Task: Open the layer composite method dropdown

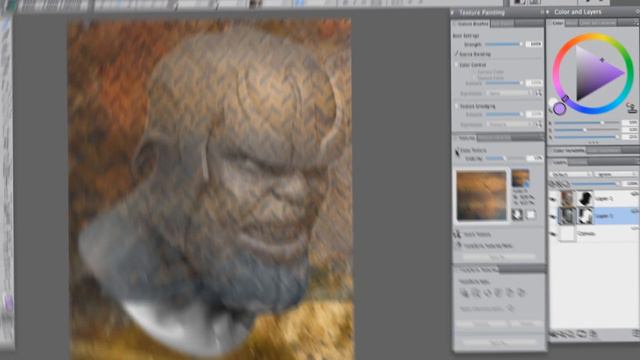Action: point(571,174)
